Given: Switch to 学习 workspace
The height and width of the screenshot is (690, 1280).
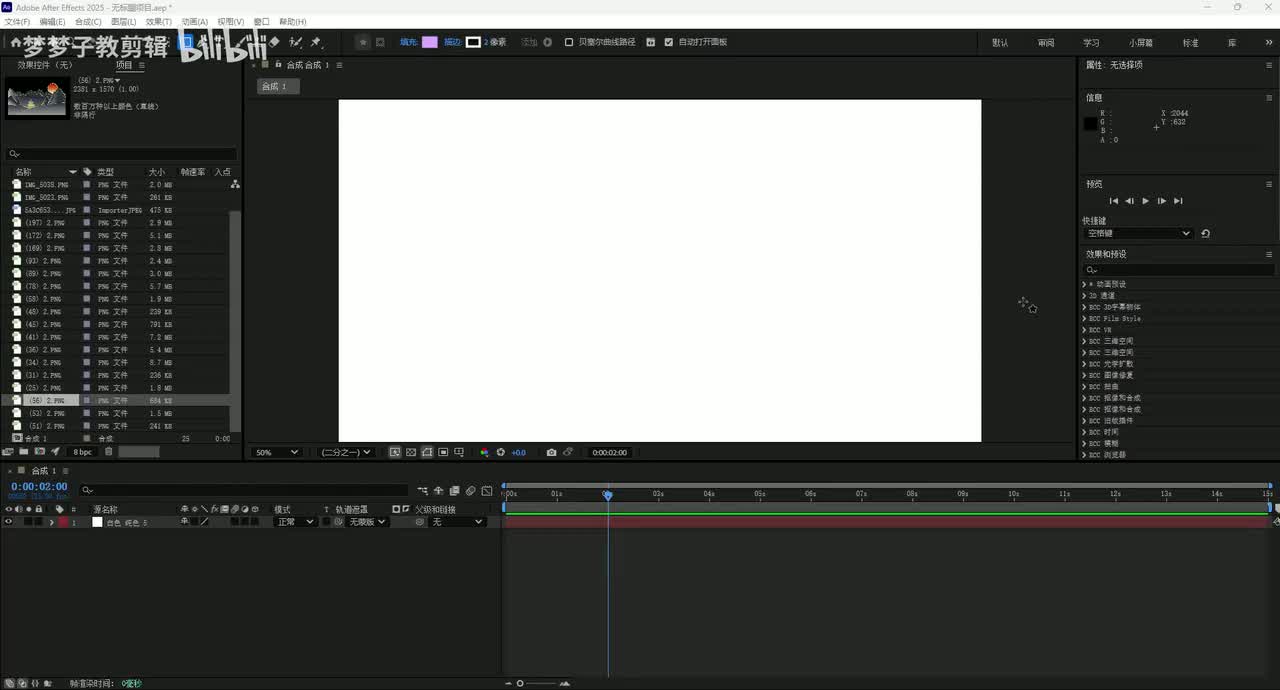Looking at the screenshot, I should coord(1091,43).
